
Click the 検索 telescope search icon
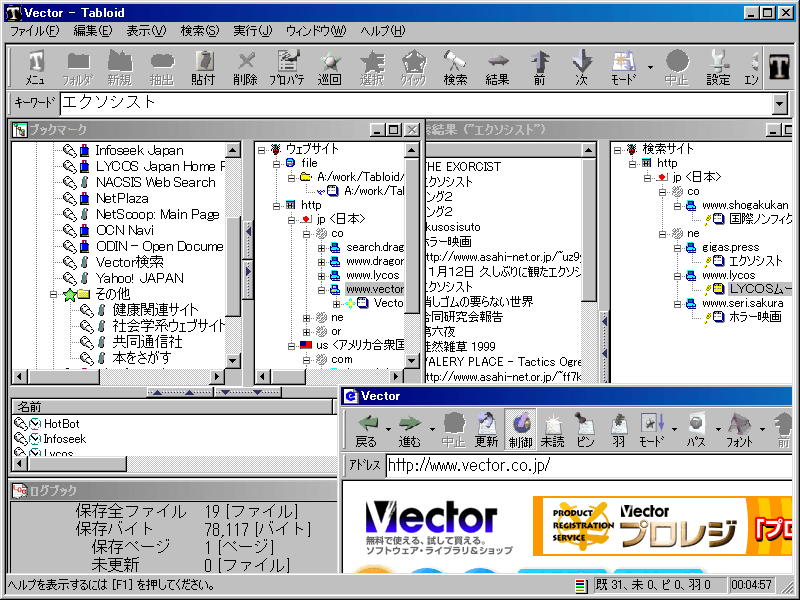[x=455, y=67]
